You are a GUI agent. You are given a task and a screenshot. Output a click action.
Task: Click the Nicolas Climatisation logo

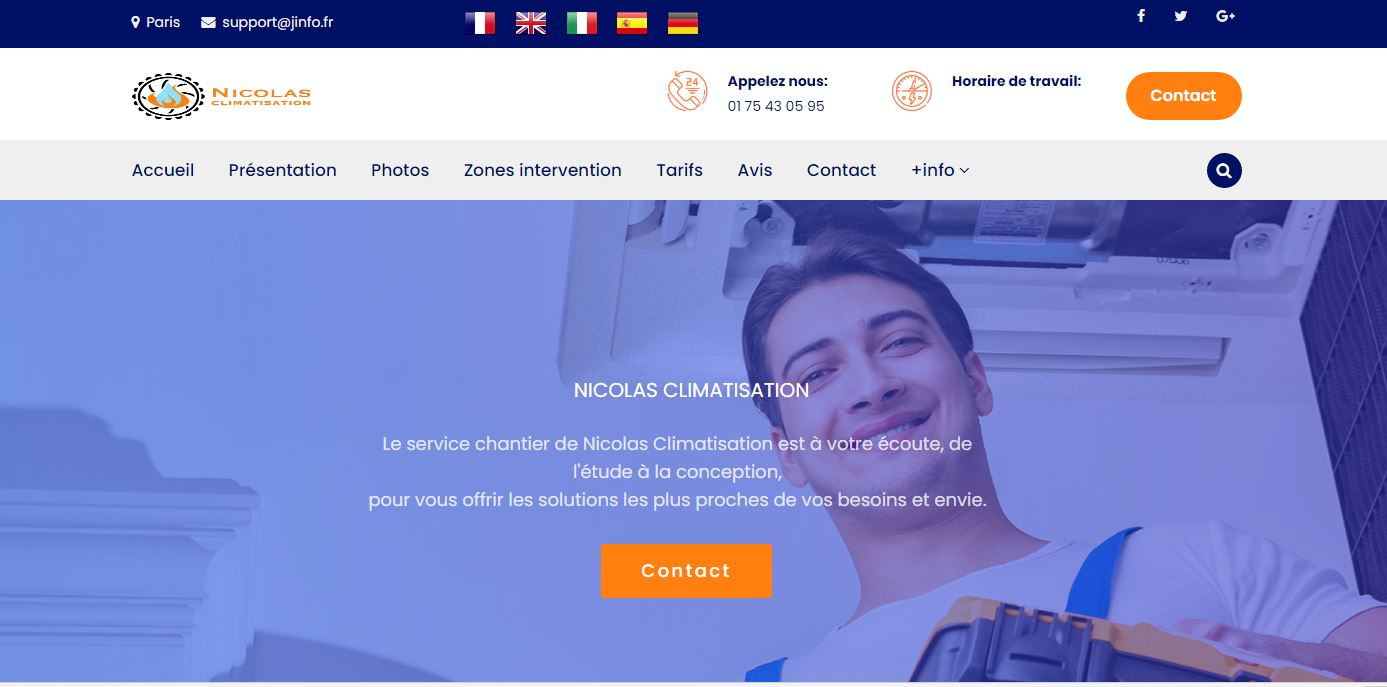point(222,96)
